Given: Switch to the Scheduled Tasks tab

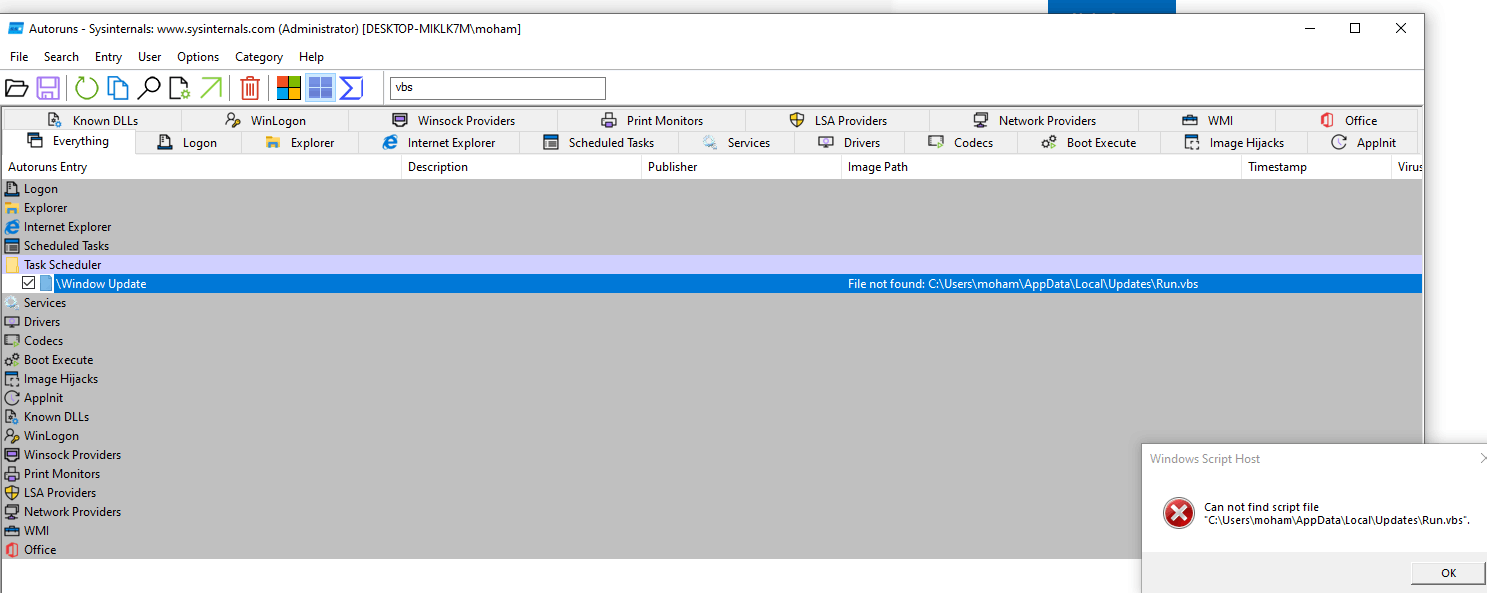Looking at the screenshot, I should tap(599, 143).
